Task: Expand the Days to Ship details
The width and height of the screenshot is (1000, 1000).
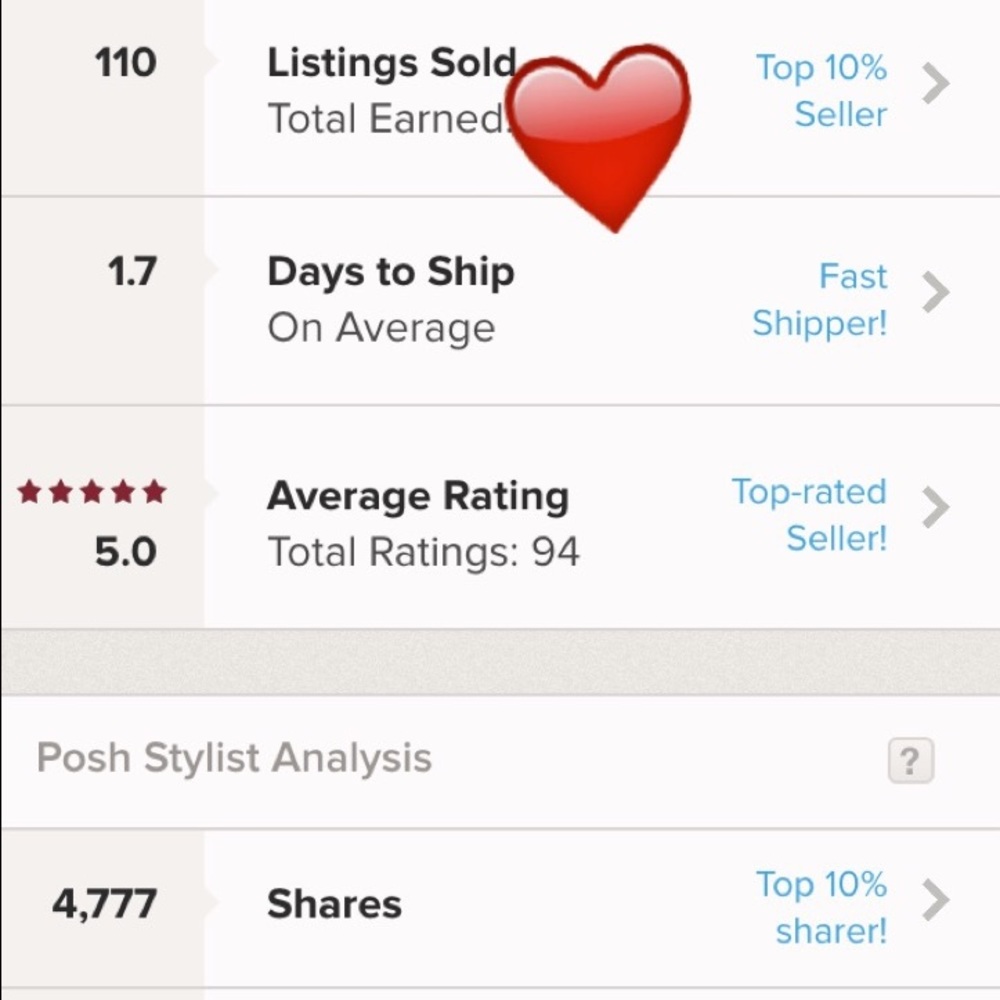Action: tap(936, 293)
